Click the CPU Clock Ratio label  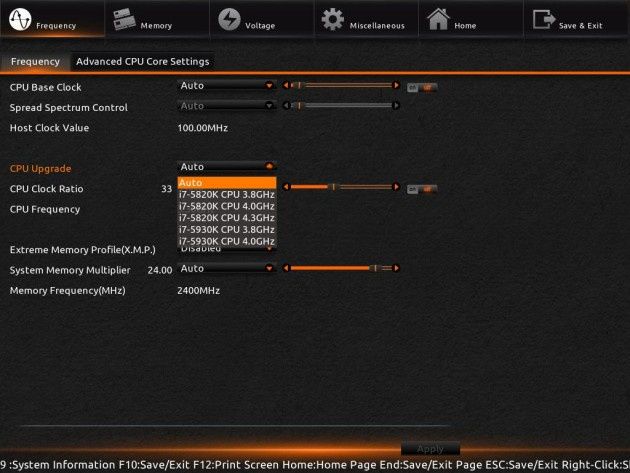coord(47,189)
